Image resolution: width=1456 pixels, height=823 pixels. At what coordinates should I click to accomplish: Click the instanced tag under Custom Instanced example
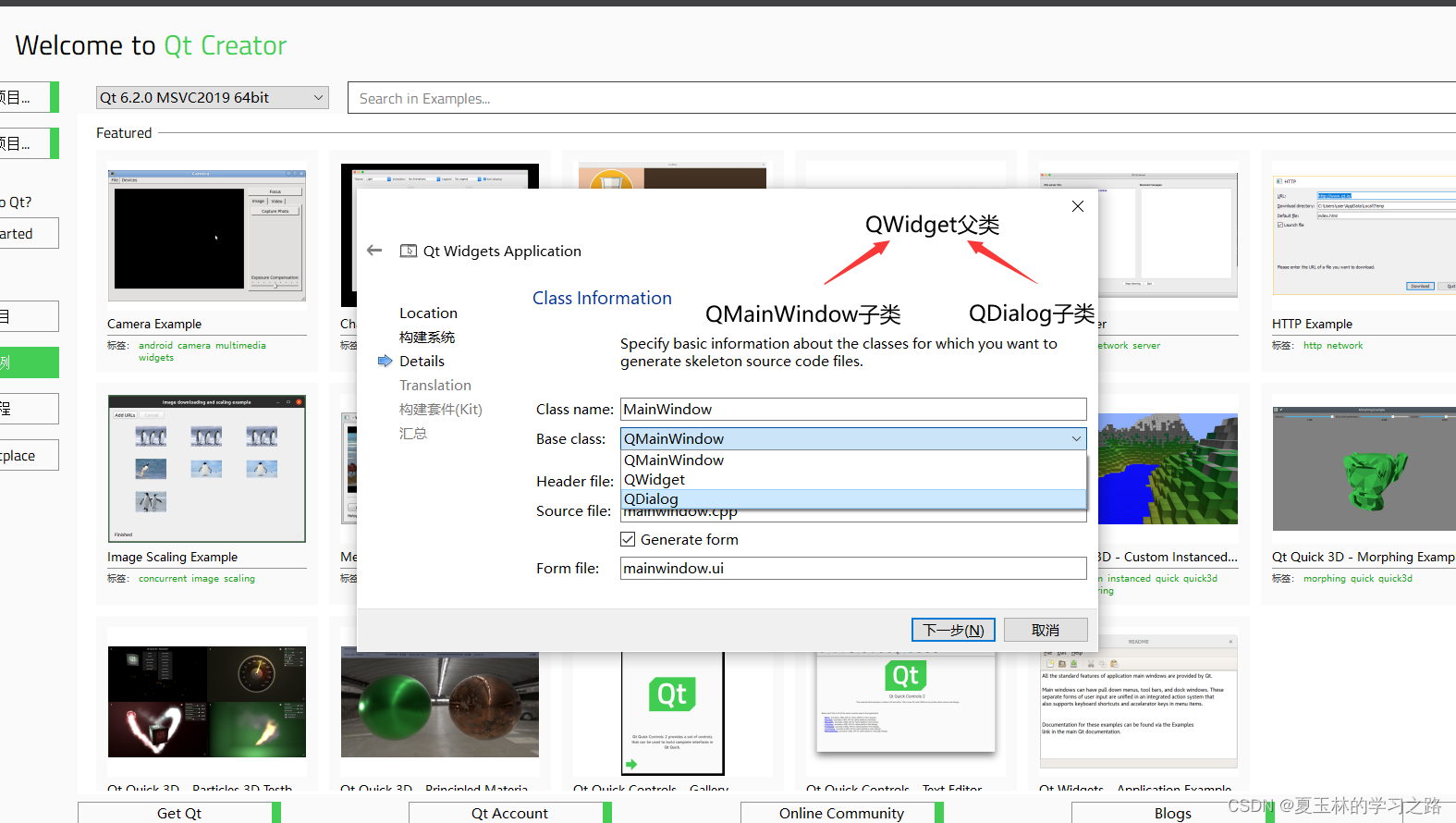(x=1130, y=578)
